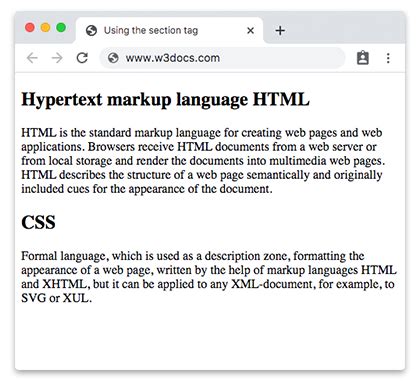Close the 'Using the section tag' tab
This screenshot has width=420, height=381.
251,31
